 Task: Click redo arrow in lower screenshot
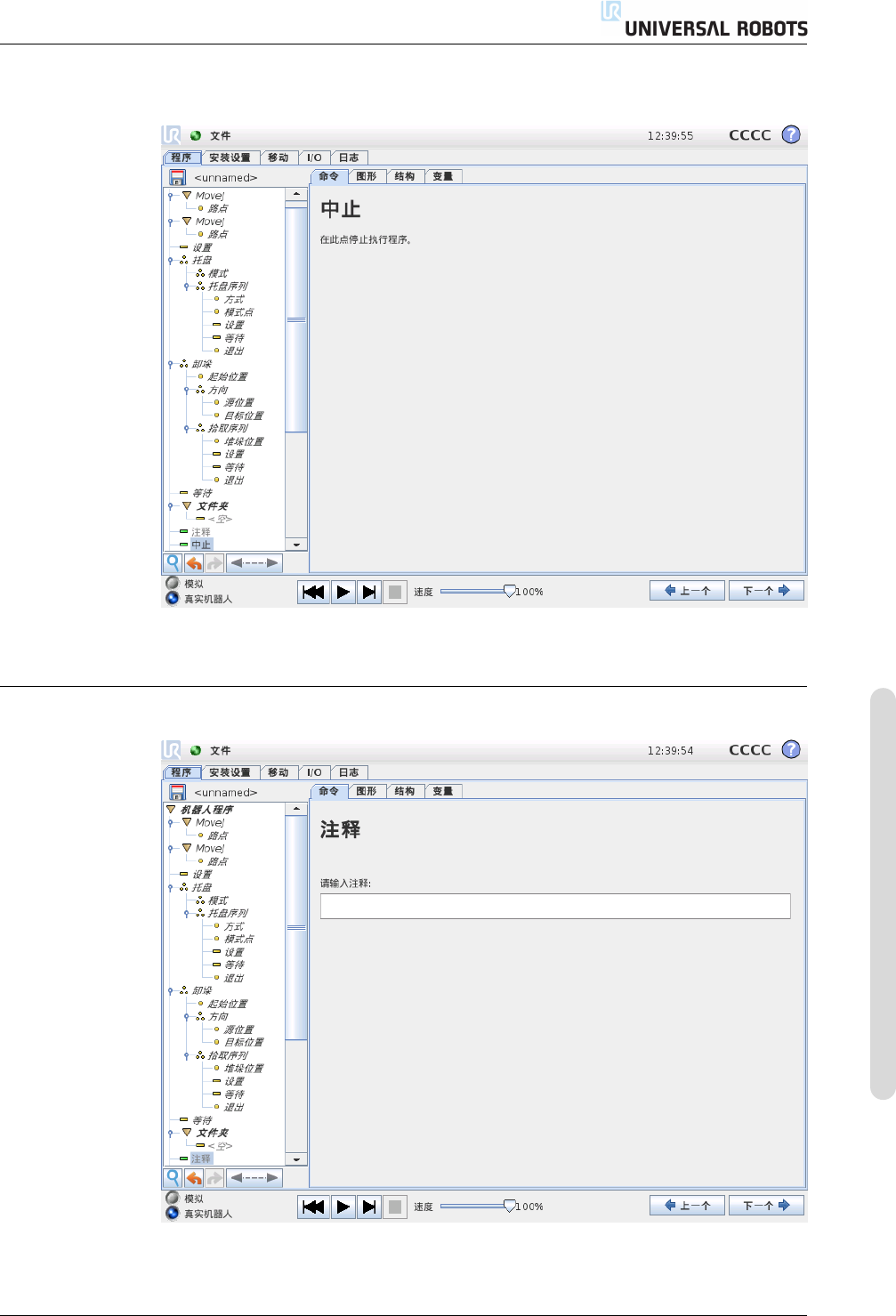click(x=214, y=1177)
